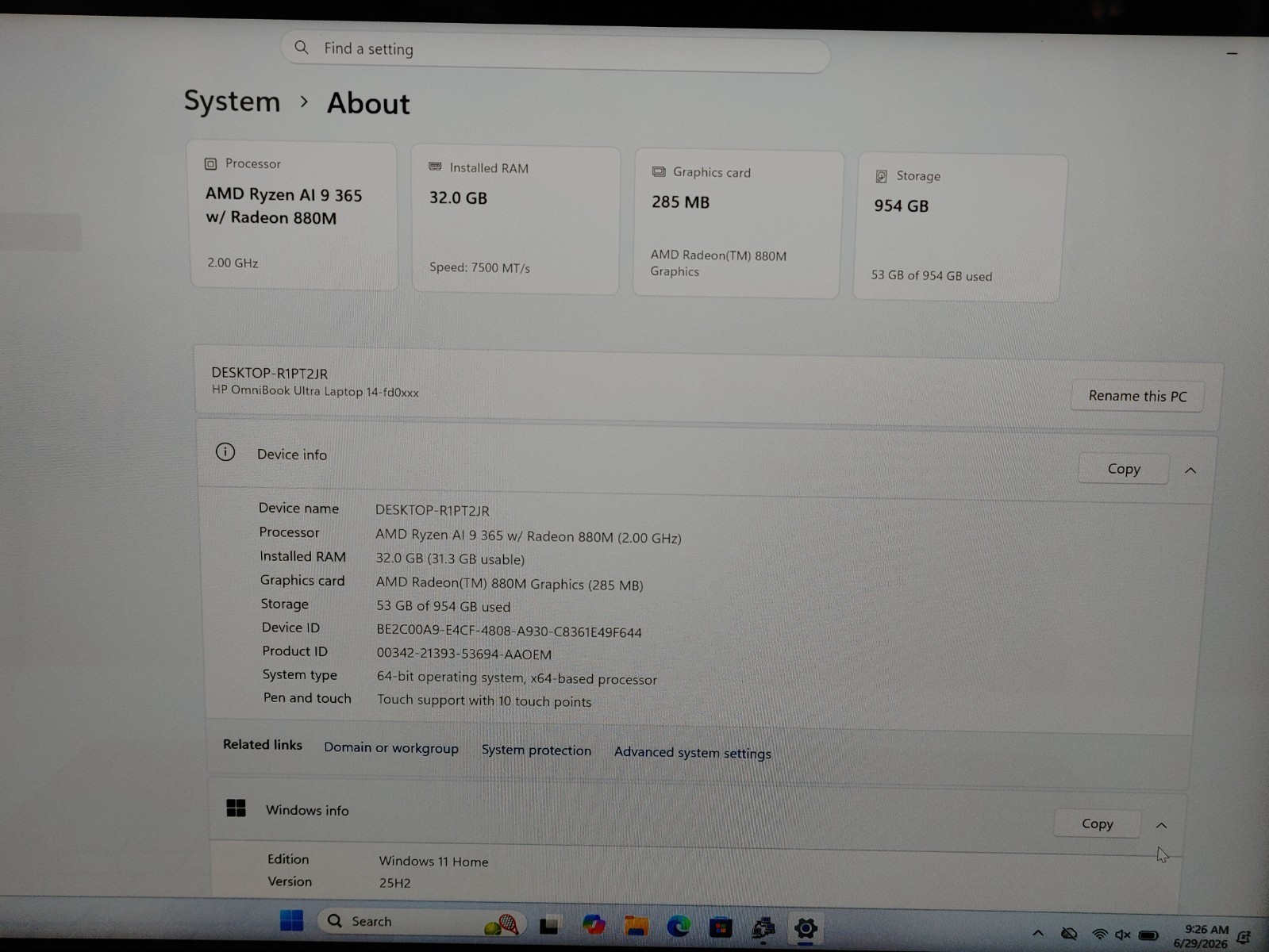Go back to System breadcrumb
This screenshot has height=952, width=1269.
tap(232, 102)
